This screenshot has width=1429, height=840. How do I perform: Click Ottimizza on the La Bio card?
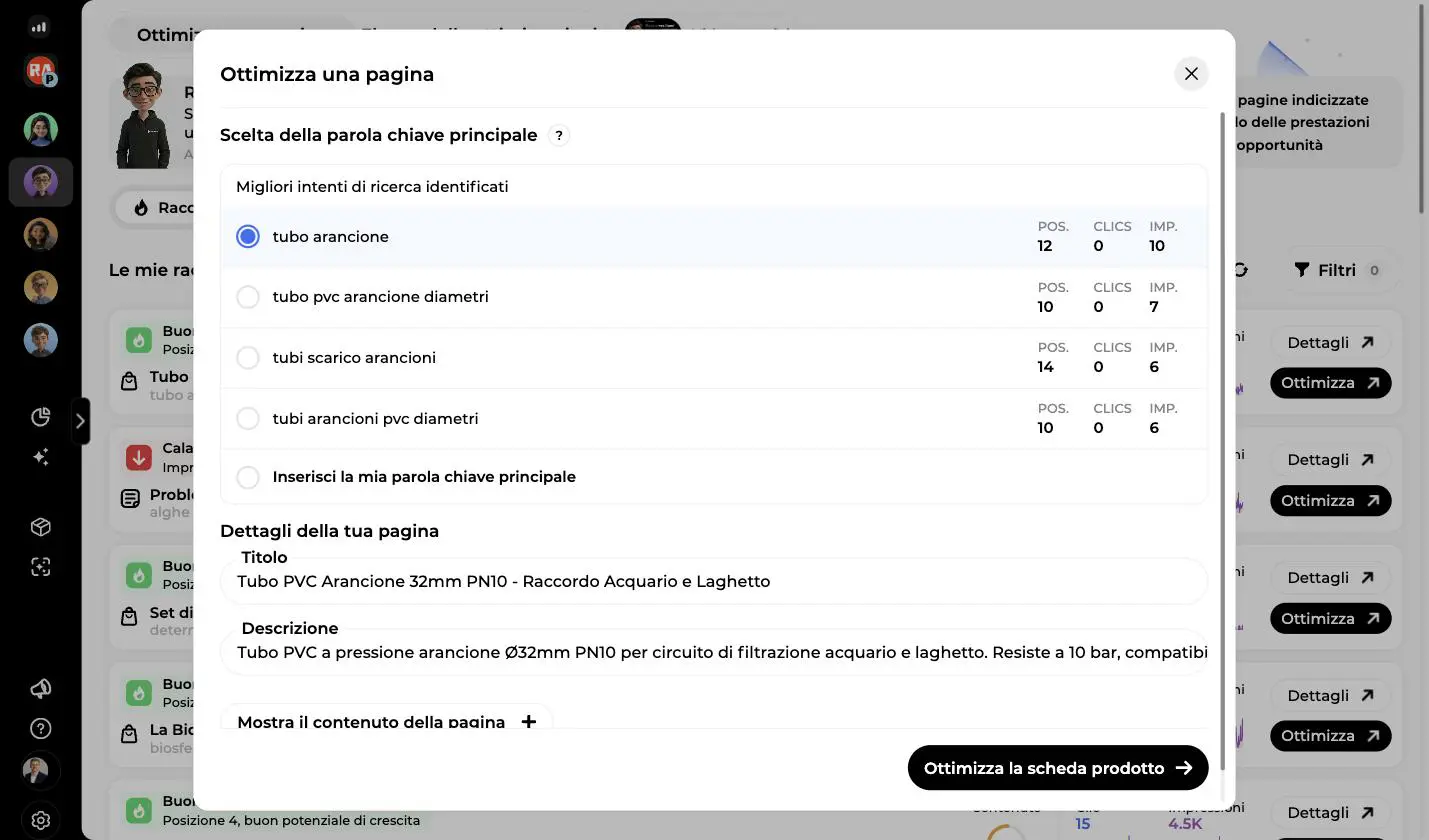[x=1330, y=736]
